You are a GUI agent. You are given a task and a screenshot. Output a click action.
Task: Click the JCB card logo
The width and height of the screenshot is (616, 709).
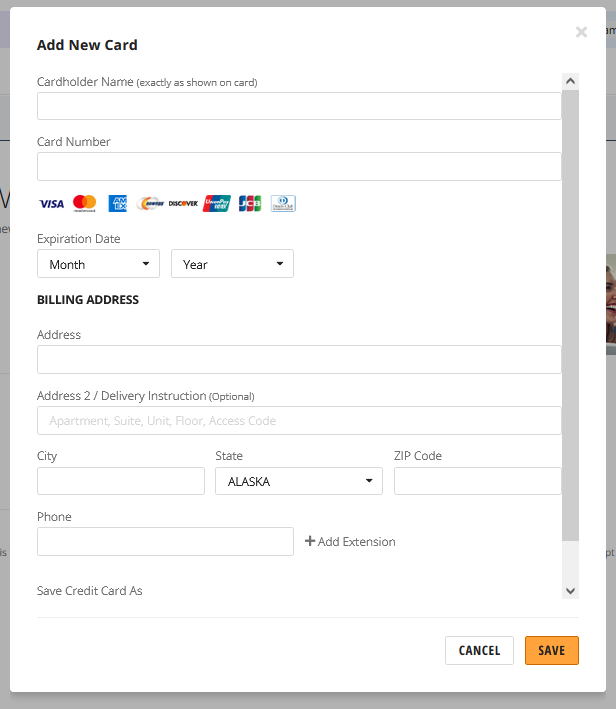(250, 203)
